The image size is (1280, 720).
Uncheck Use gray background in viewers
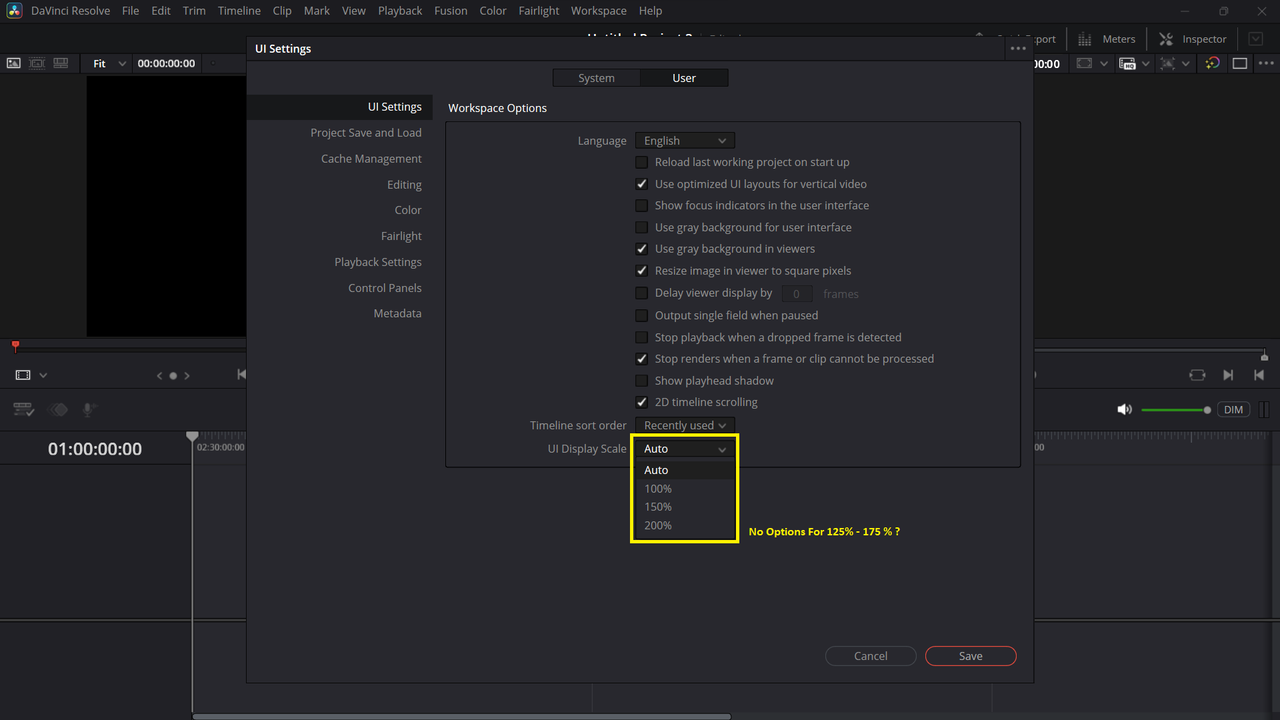[x=642, y=249]
